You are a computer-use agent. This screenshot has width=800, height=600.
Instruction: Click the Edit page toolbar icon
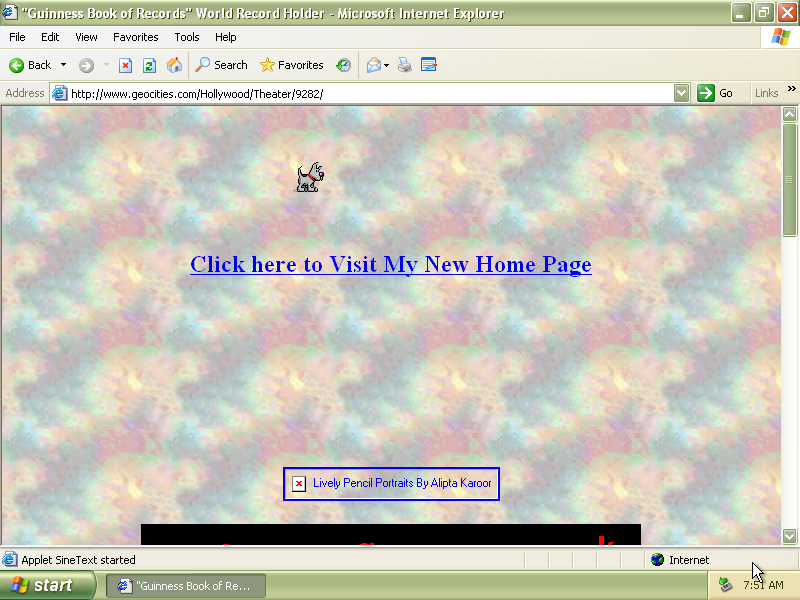pyautogui.click(x=429, y=65)
